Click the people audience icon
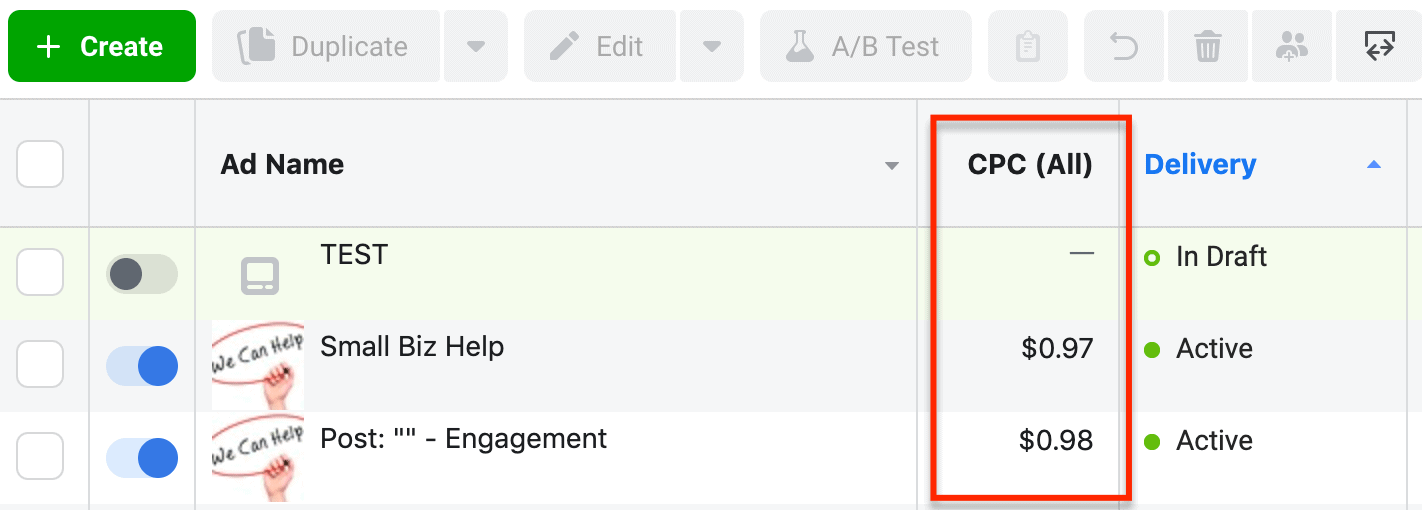Viewport: 1422px width, 510px height. 1292,46
